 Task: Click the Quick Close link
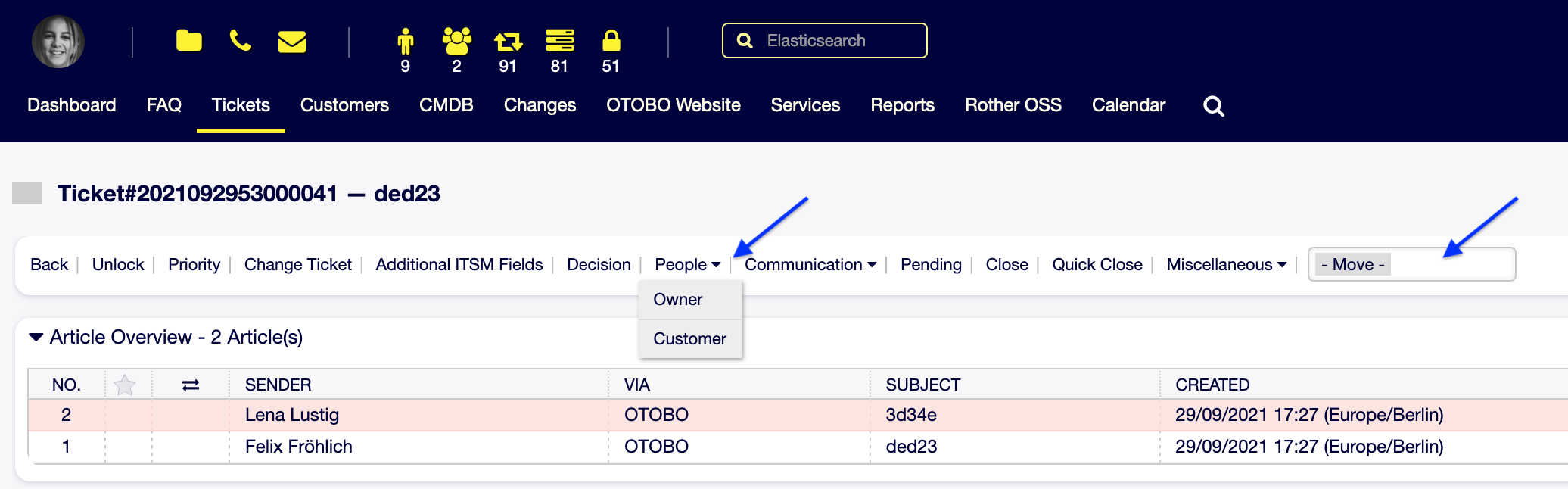[x=1097, y=265]
